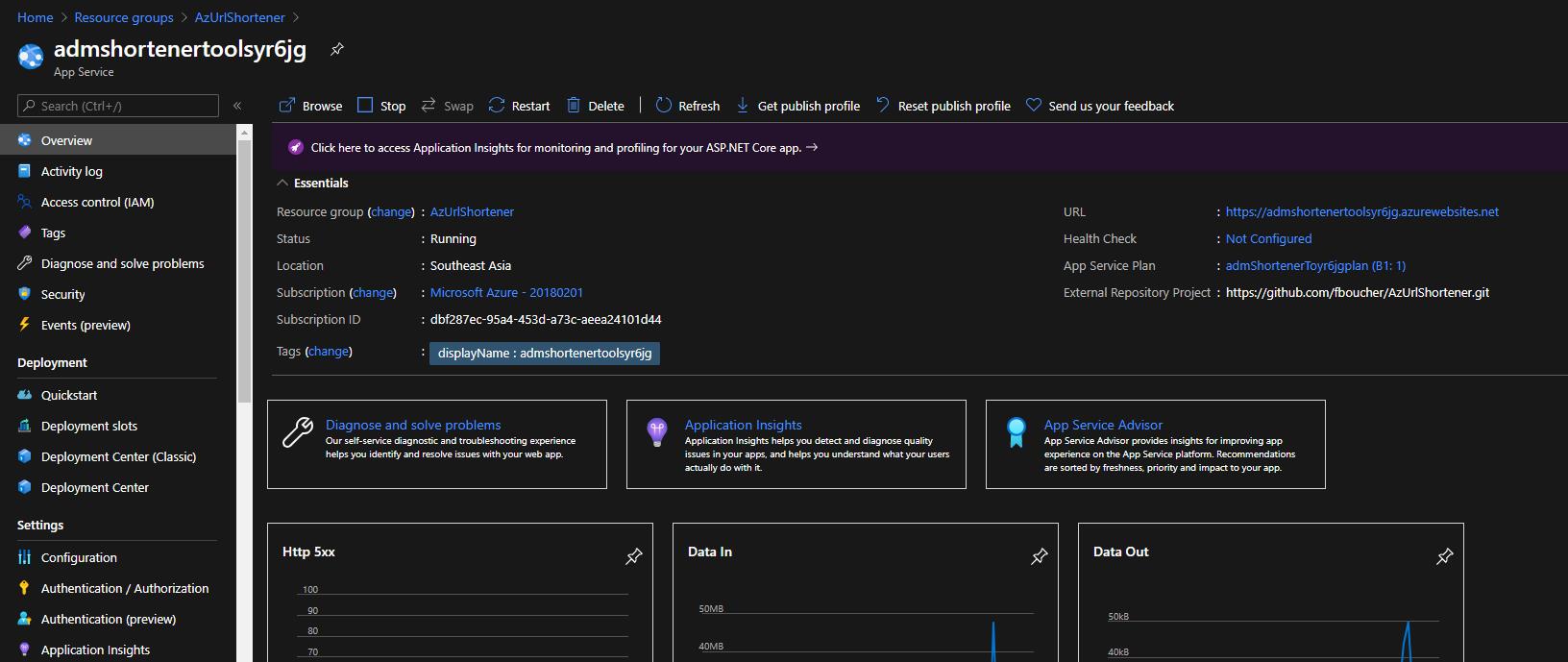
Task: Open Configuration under Settings
Action: (x=118, y=557)
